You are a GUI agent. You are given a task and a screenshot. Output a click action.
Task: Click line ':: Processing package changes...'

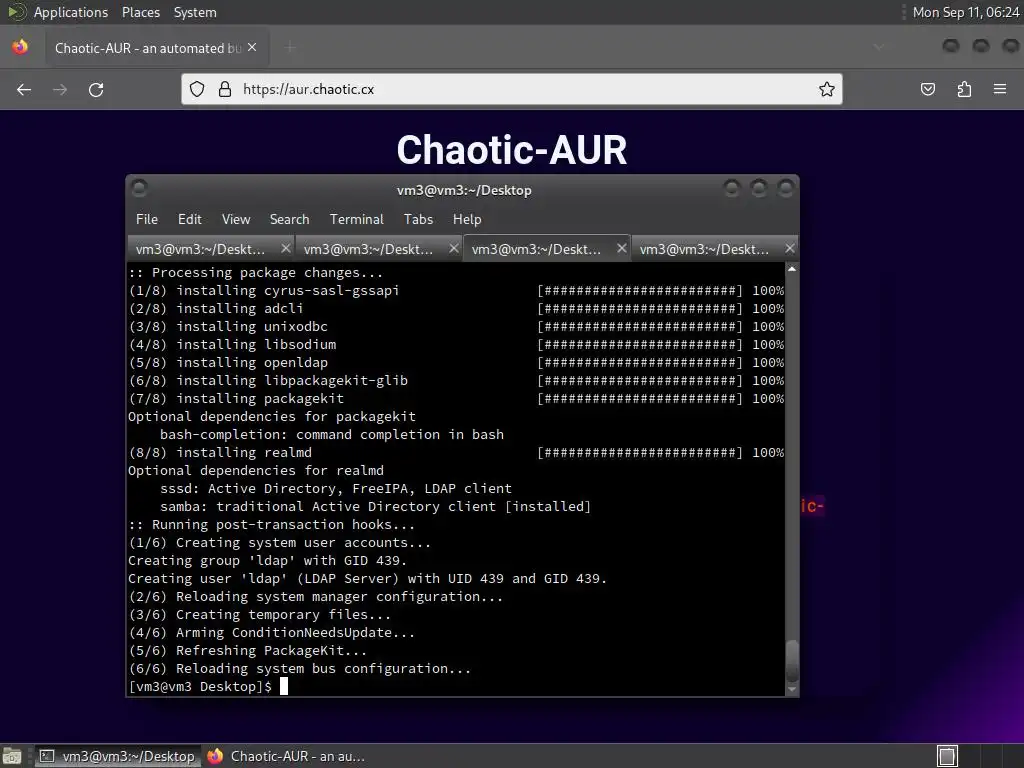point(255,272)
